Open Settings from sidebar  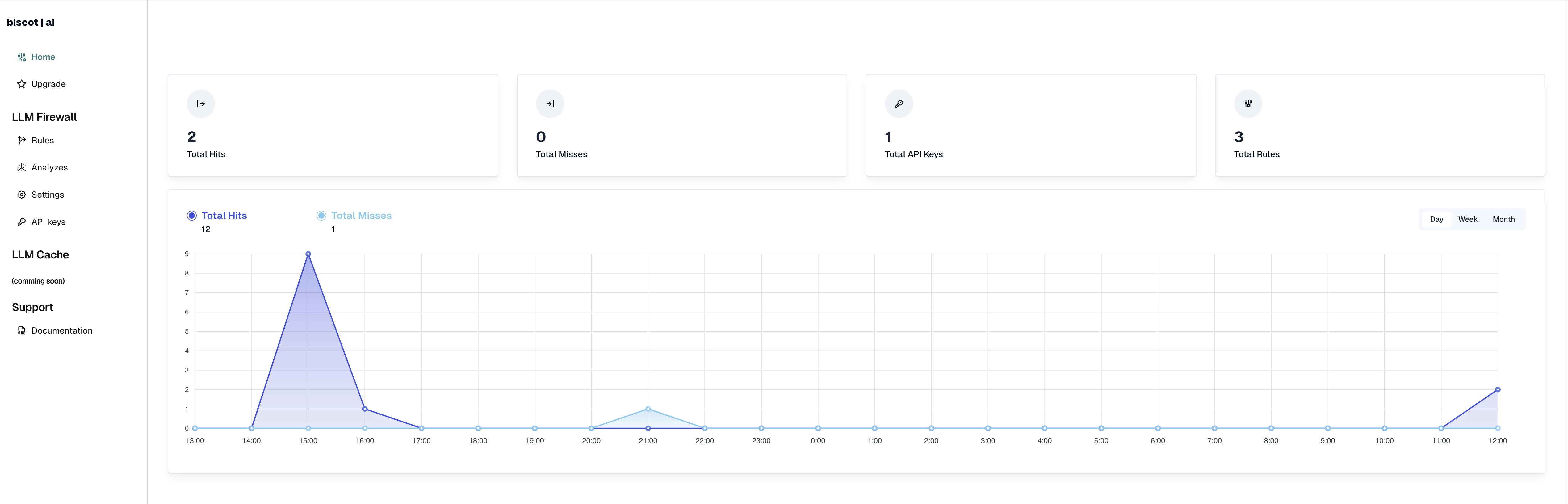click(48, 195)
